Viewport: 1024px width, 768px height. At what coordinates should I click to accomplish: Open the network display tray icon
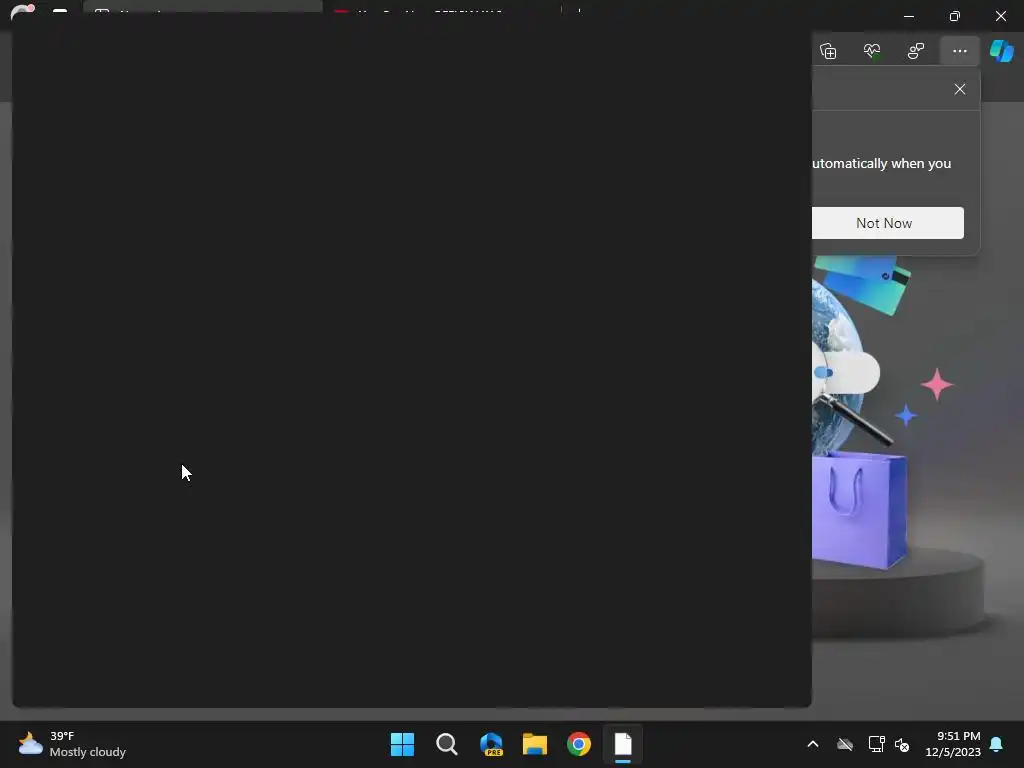(x=876, y=744)
